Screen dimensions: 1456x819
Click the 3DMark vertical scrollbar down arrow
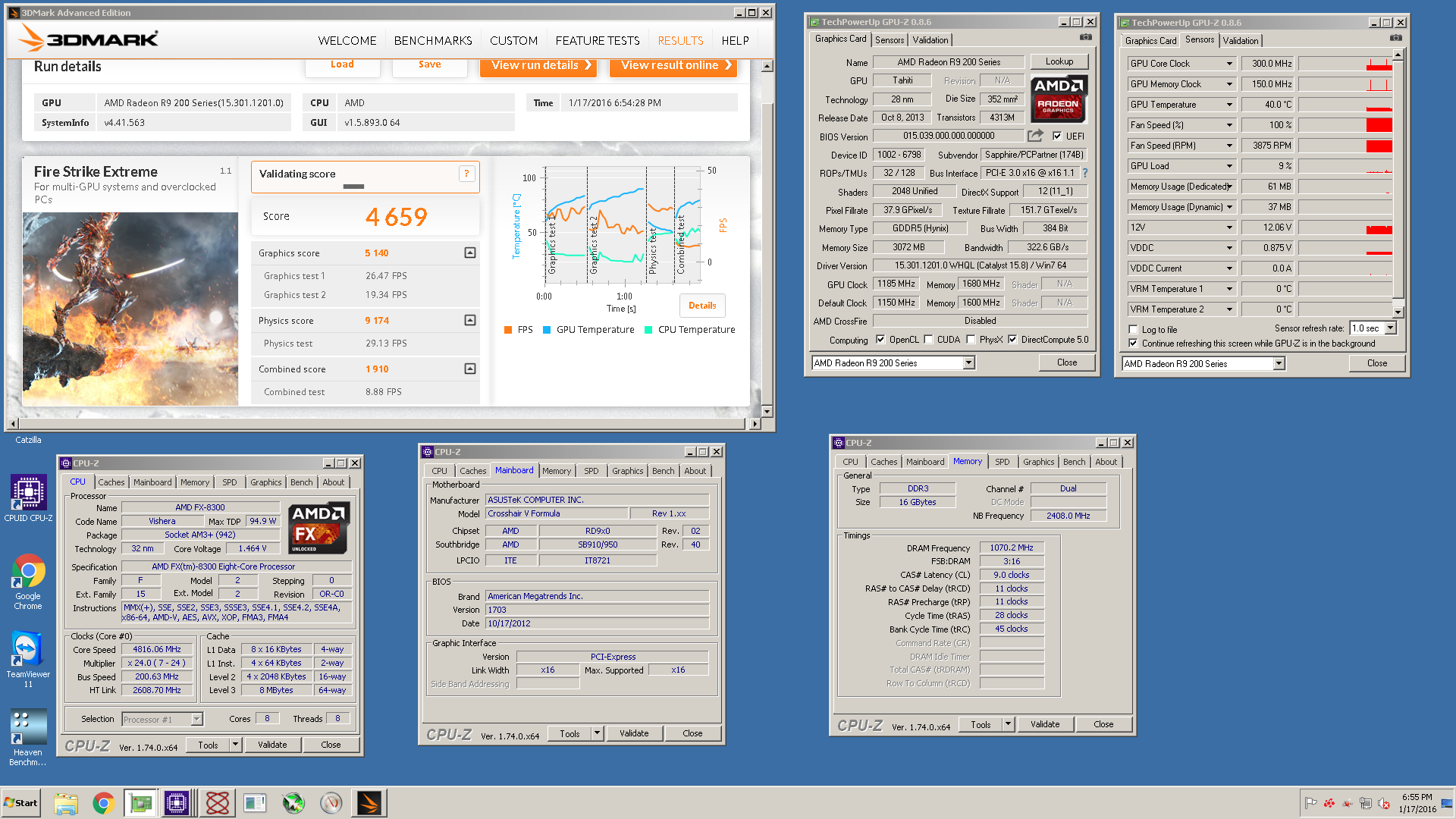(x=767, y=412)
